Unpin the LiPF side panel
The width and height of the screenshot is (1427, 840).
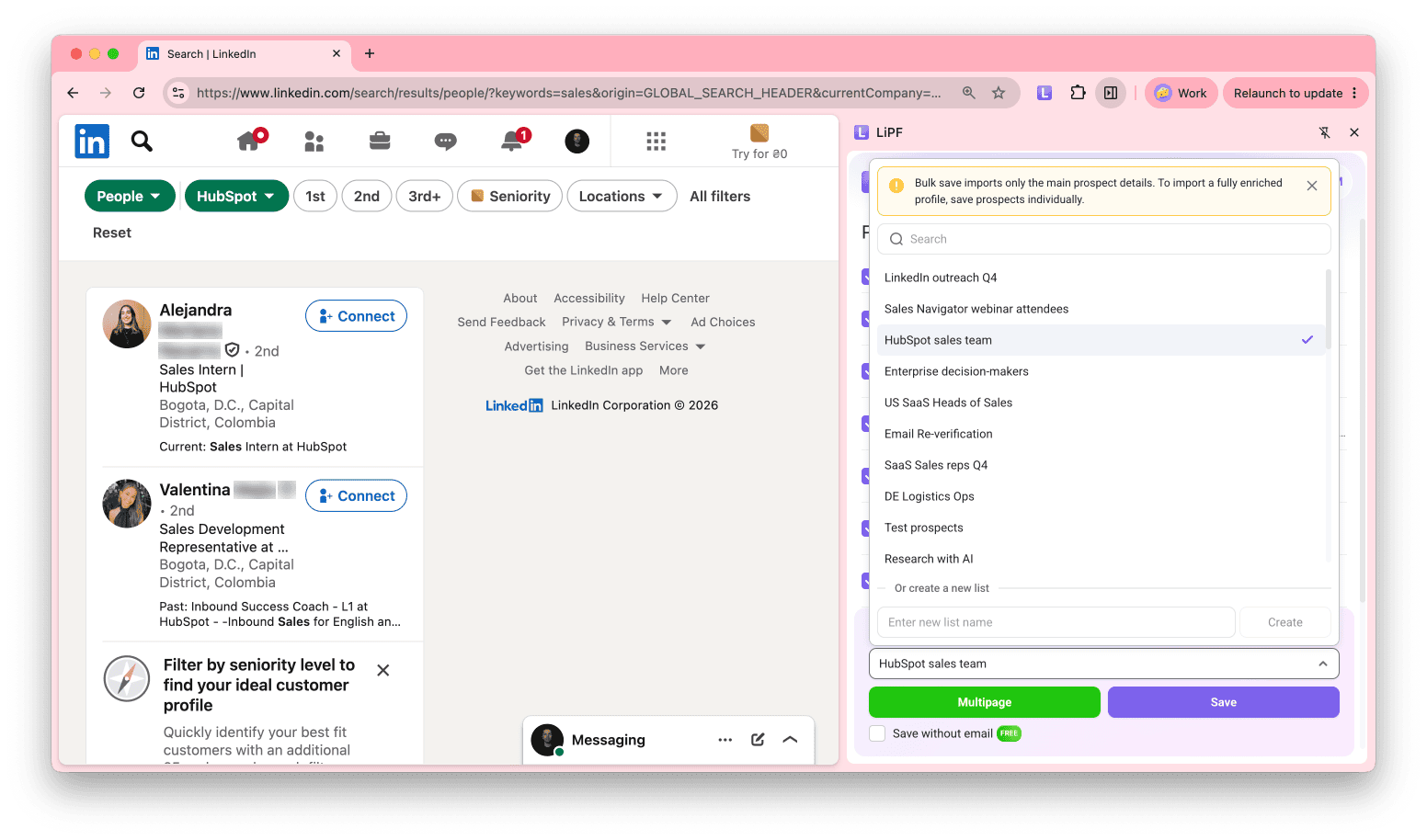1325,132
